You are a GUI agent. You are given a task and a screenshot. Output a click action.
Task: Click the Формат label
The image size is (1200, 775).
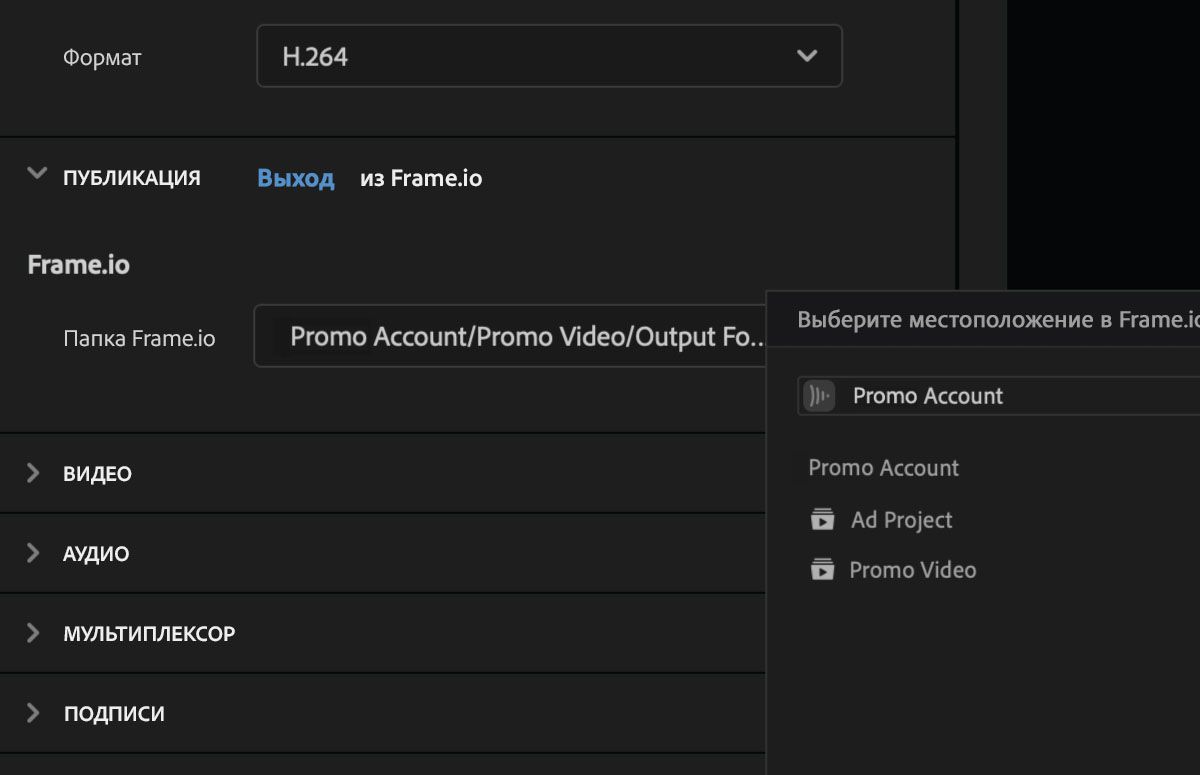pyautogui.click(x=102, y=58)
